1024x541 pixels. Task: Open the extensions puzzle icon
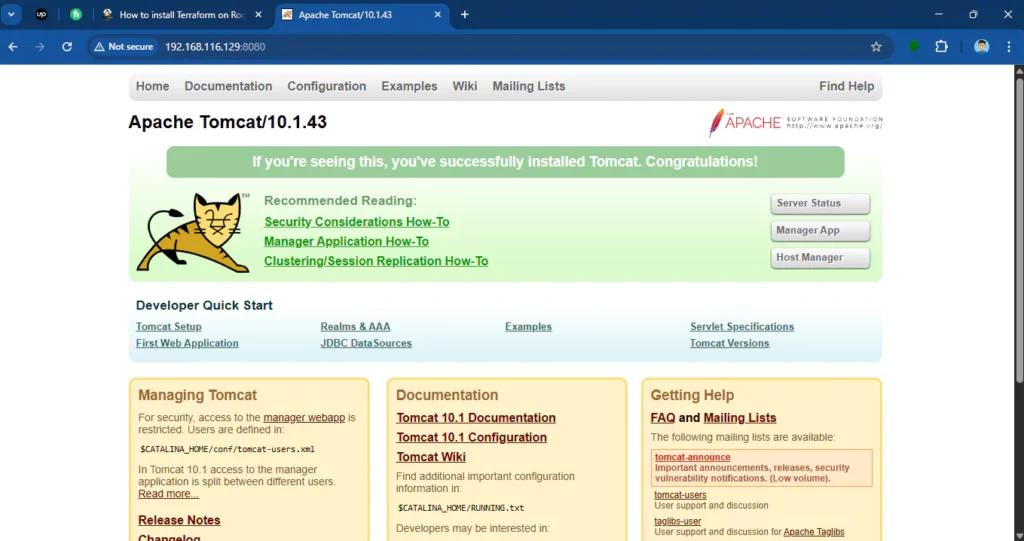point(941,46)
